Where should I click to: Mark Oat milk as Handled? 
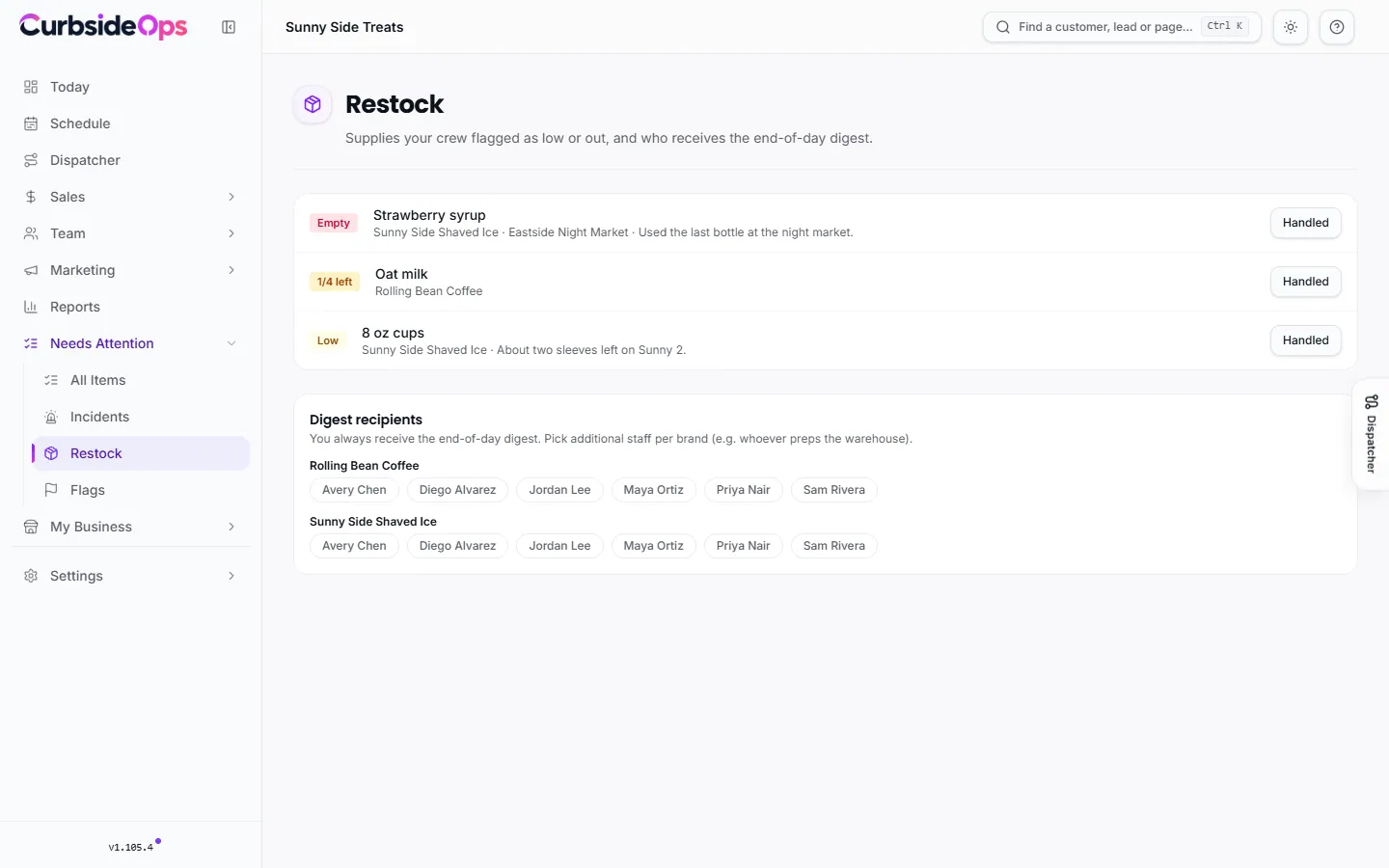pos(1306,282)
